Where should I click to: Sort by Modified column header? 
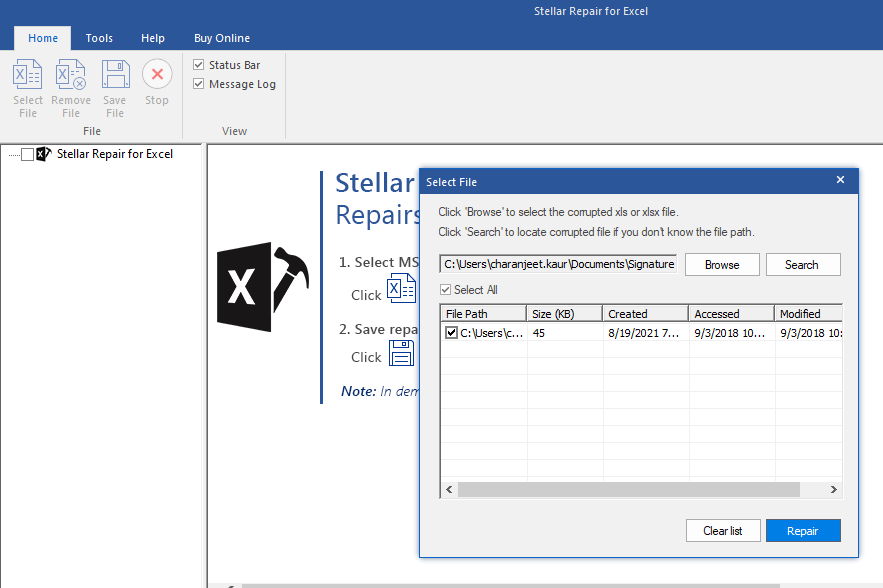tap(809, 314)
